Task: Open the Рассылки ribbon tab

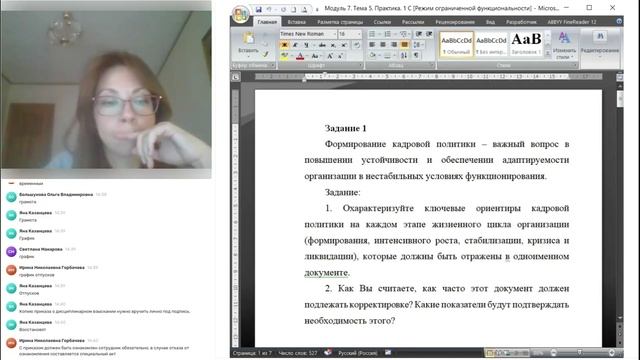Action: (x=413, y=22)
